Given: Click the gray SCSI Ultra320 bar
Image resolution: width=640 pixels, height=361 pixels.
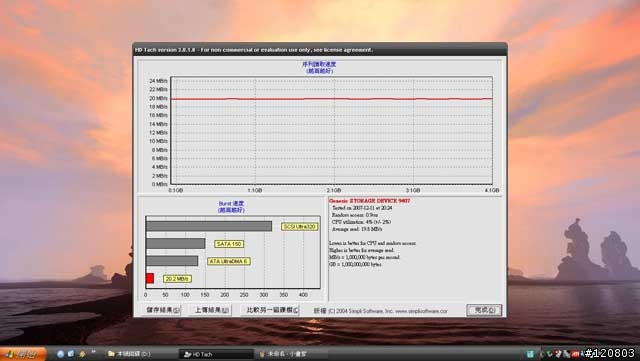Looking at the screenshot, I should tap(209, 226).
